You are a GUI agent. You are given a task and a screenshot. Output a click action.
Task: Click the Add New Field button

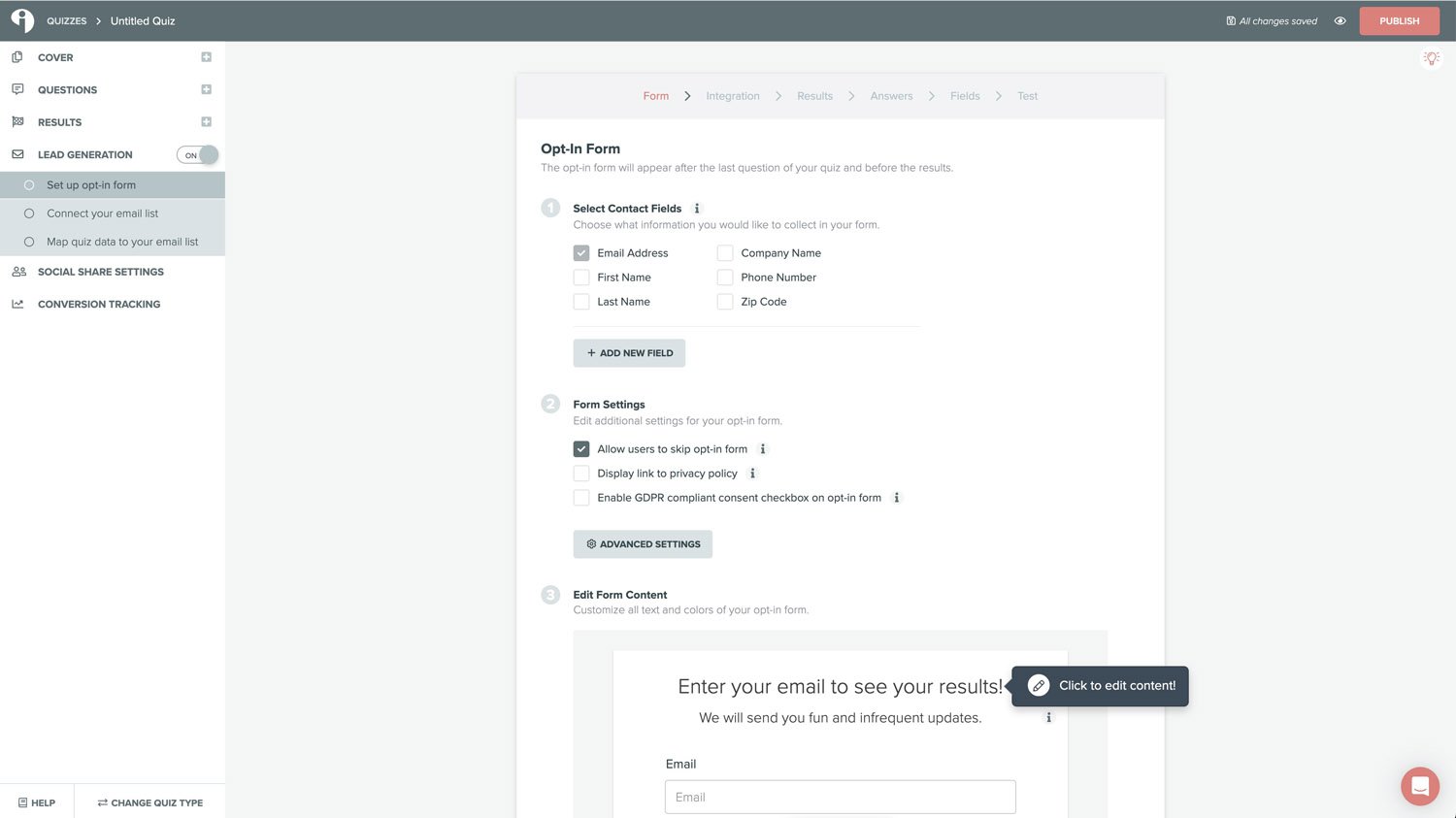[629, 353]
